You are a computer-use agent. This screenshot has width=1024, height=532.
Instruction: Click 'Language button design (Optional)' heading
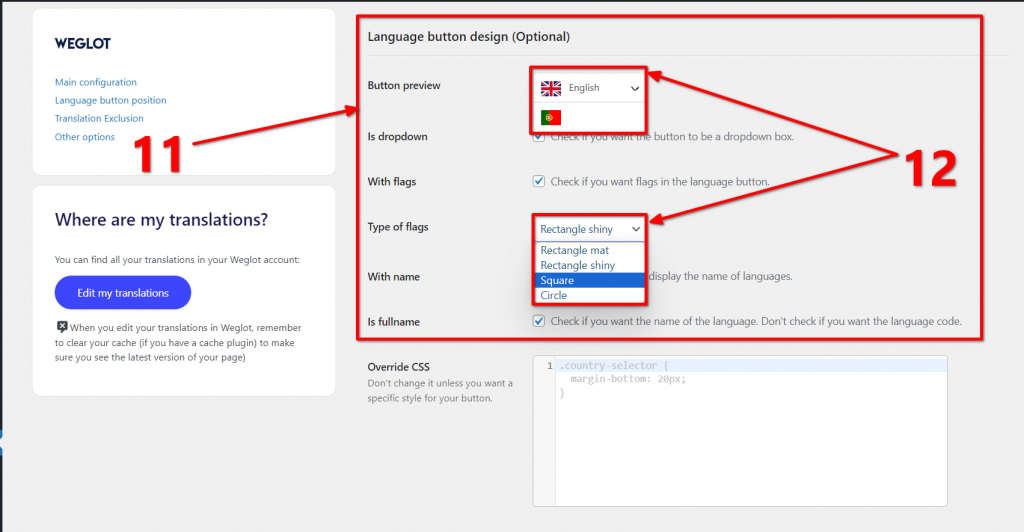[468, 37]
